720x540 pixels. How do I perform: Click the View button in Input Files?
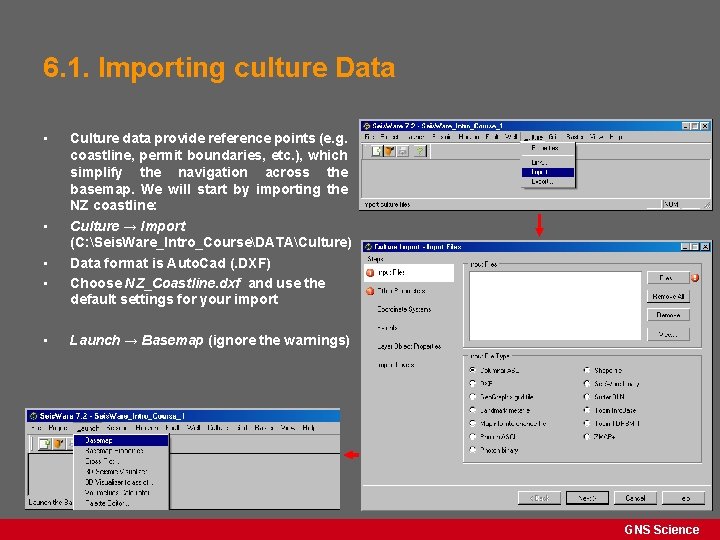point(668,334)
